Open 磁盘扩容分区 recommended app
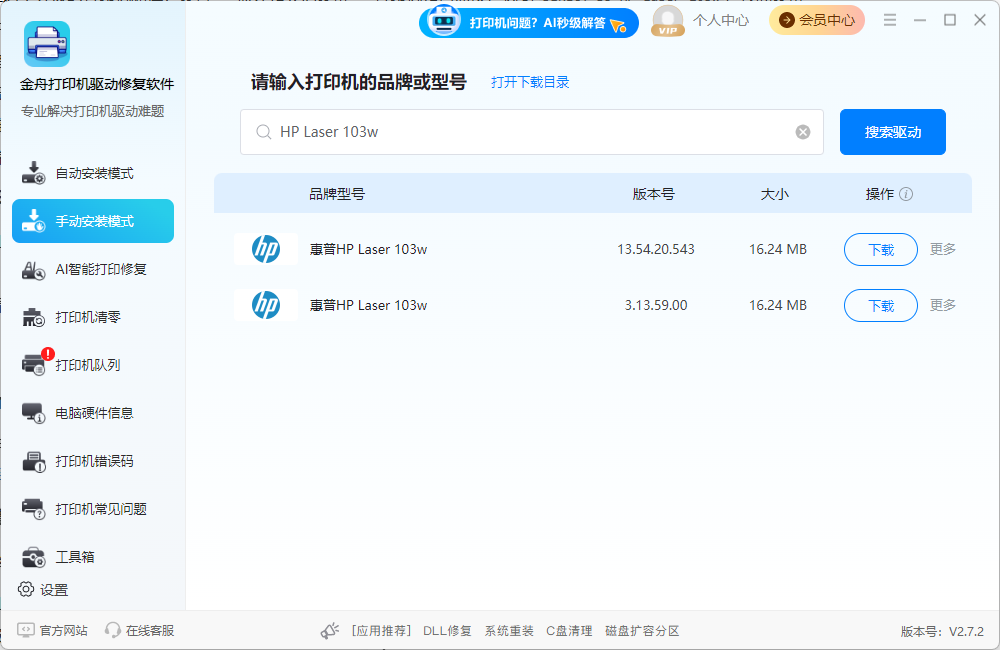Image resolution: width=1000 pixels, height=650 pixels. click(642, 631)
